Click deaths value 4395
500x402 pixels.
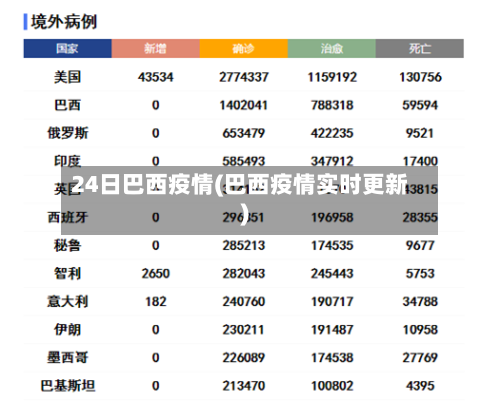[x=420, y=386]
